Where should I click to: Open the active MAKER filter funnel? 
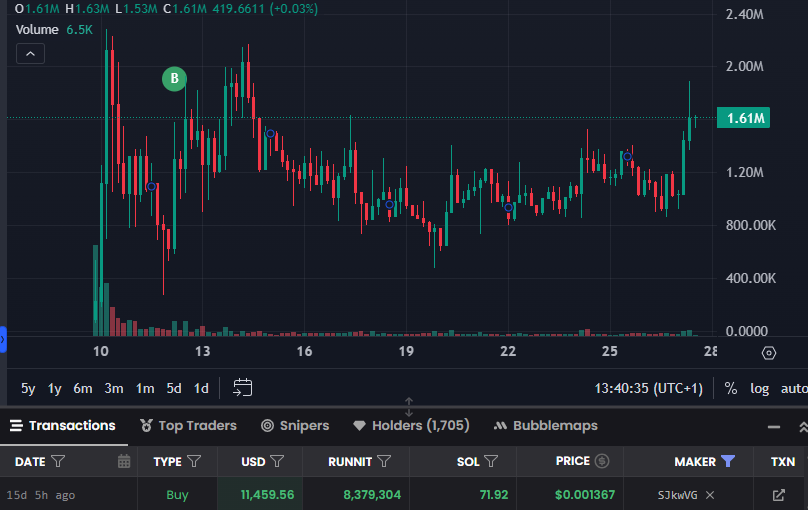[728, 461]
